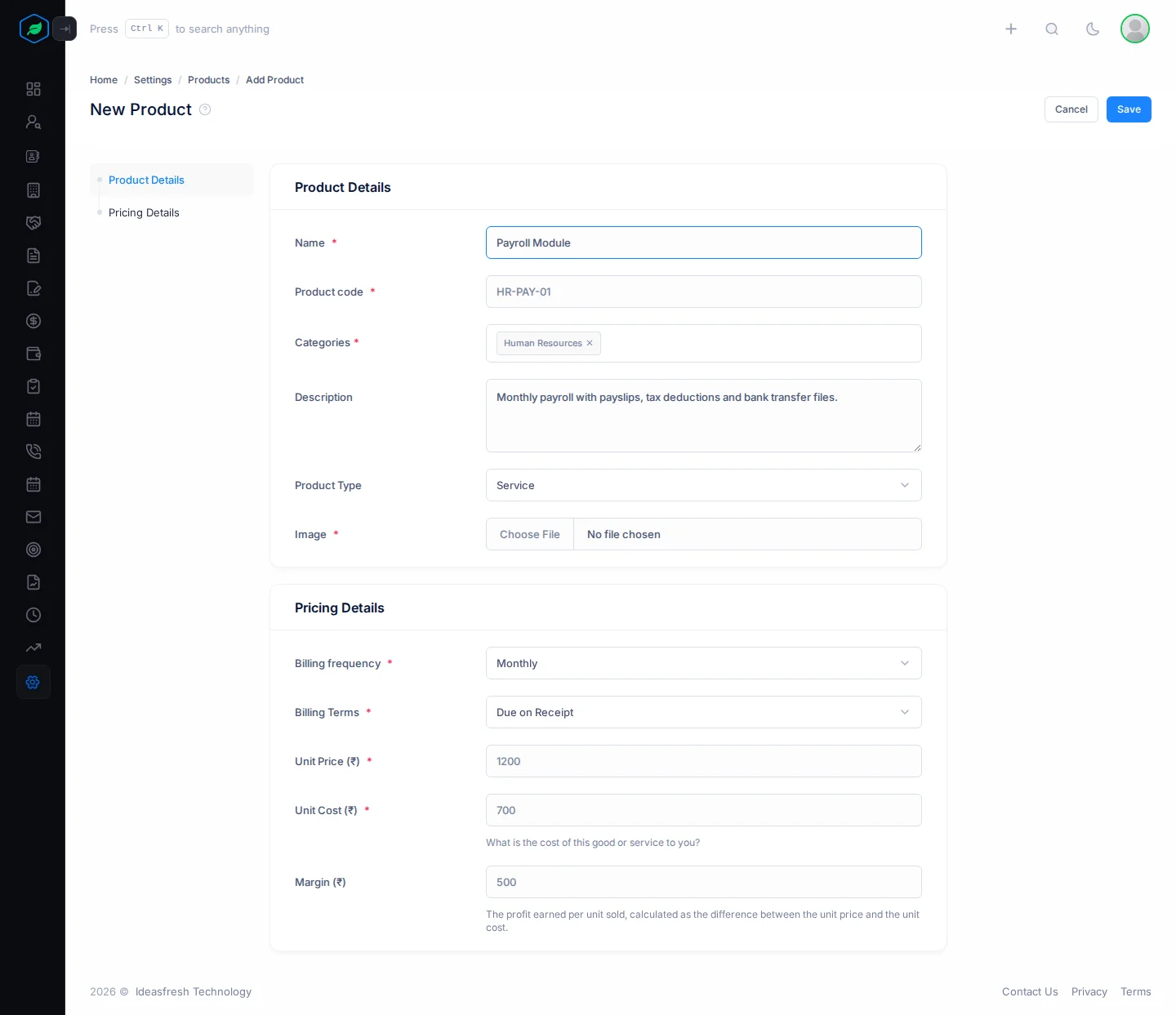Open the contact card icon in sidebar

(33, 156)
